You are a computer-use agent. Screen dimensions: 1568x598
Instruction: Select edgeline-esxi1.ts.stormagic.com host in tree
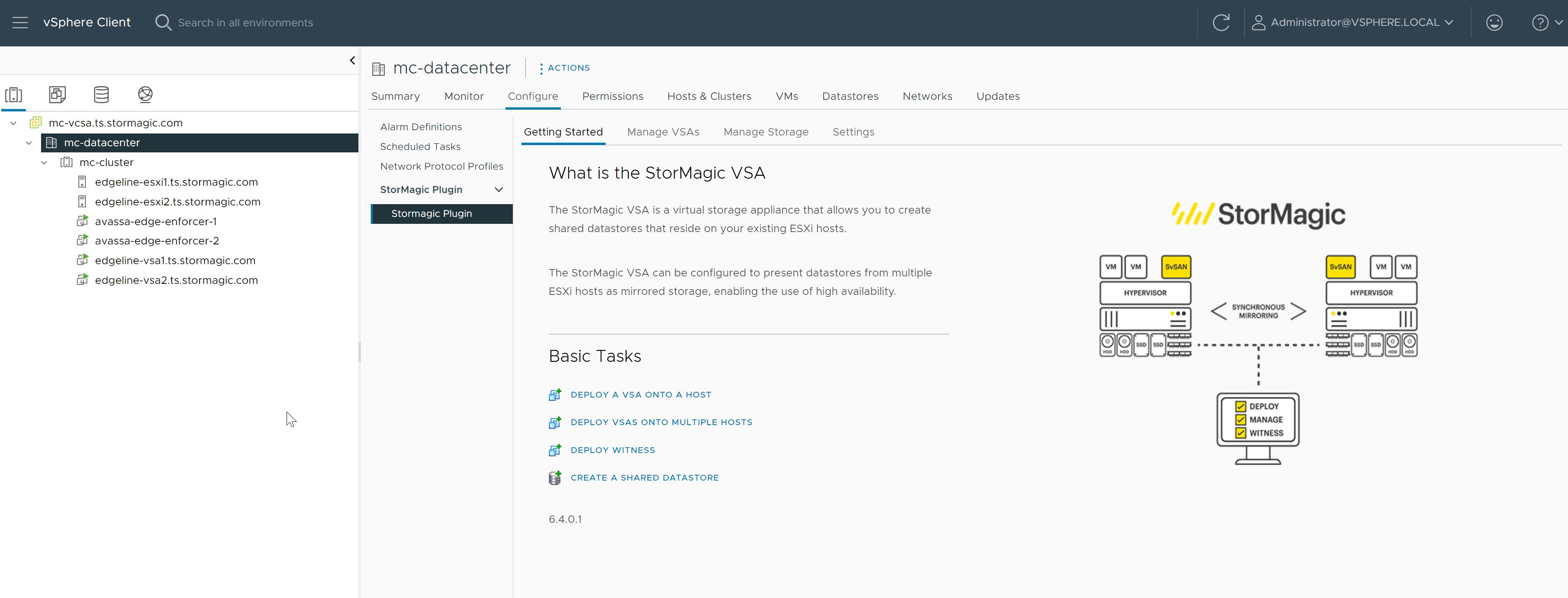point(176,182)
